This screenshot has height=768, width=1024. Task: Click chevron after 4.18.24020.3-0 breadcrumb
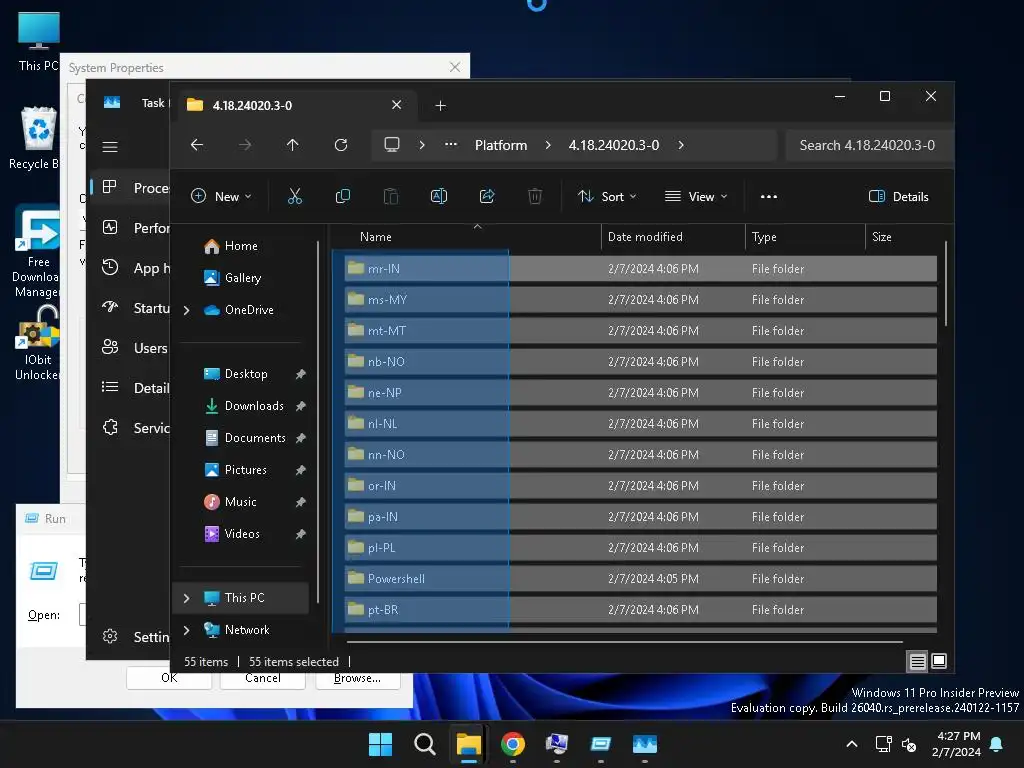tap(681, 145)
